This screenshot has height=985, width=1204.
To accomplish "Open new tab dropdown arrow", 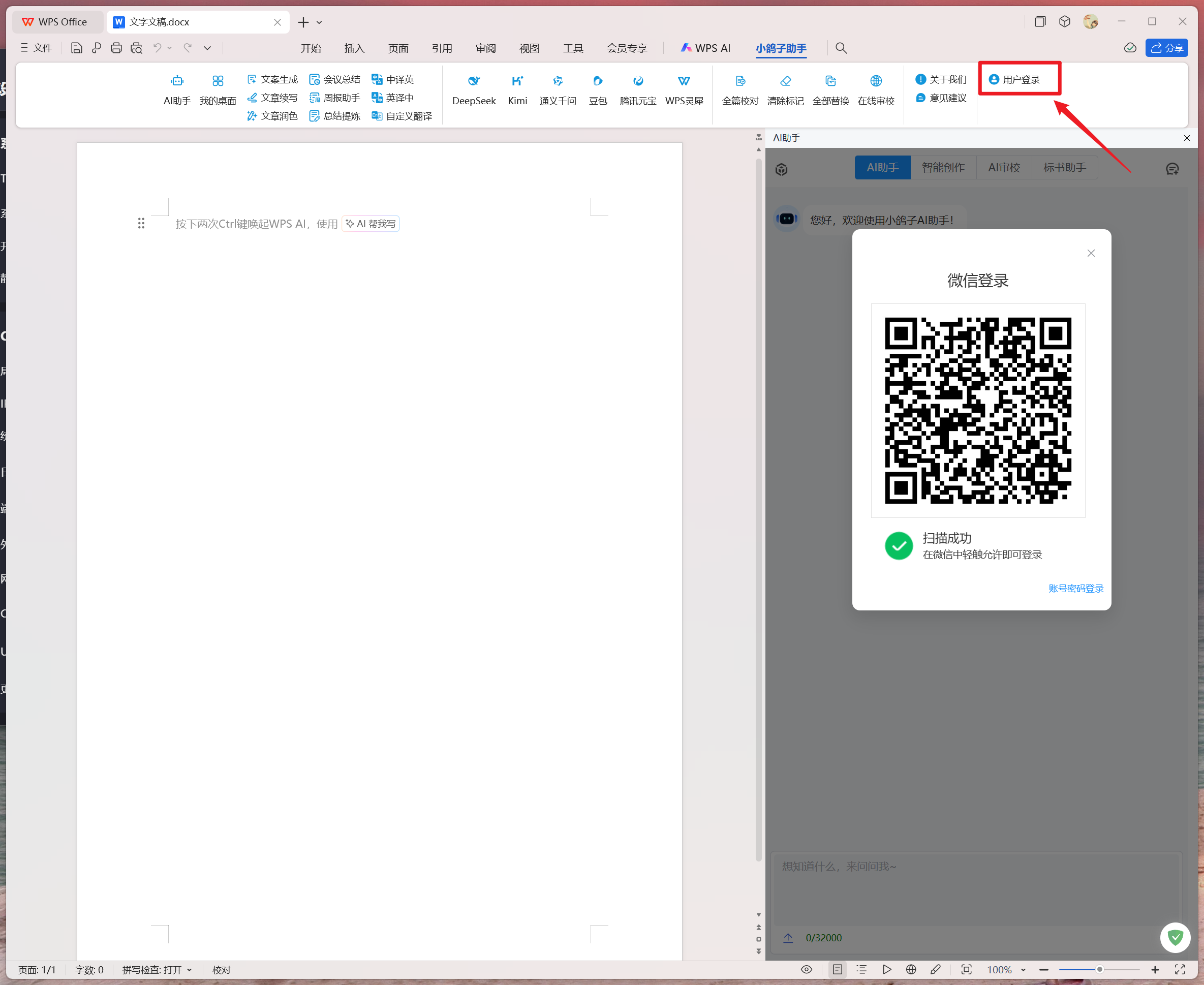I will pyautogui.click(x=320, y=22).
